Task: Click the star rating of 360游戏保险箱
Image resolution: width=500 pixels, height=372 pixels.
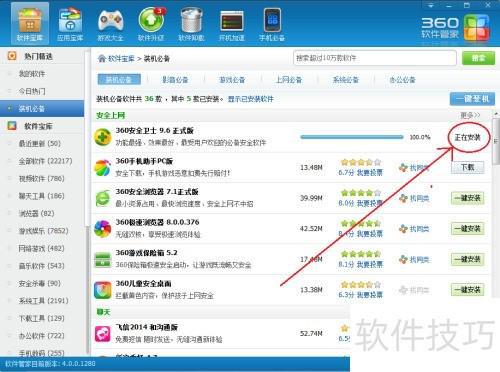Action: pos(361,254)
